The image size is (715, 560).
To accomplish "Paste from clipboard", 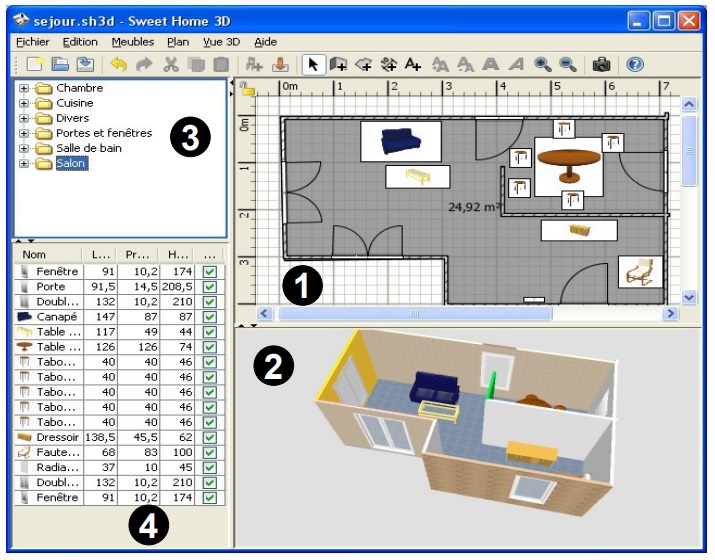I will coord(221,64).
